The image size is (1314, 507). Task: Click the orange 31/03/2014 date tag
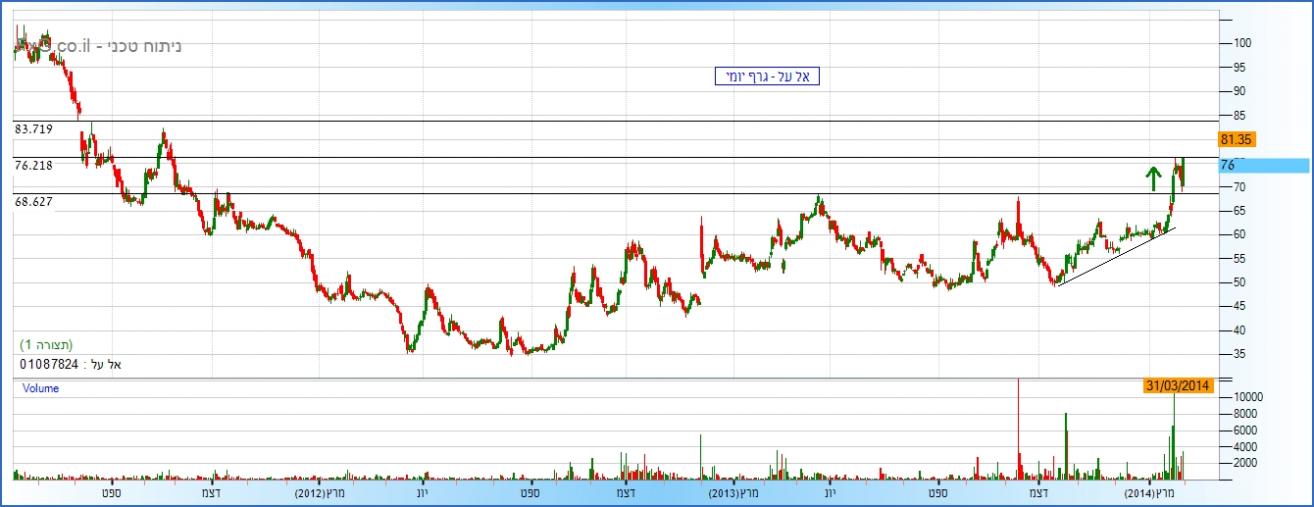tap(1179, 385)
